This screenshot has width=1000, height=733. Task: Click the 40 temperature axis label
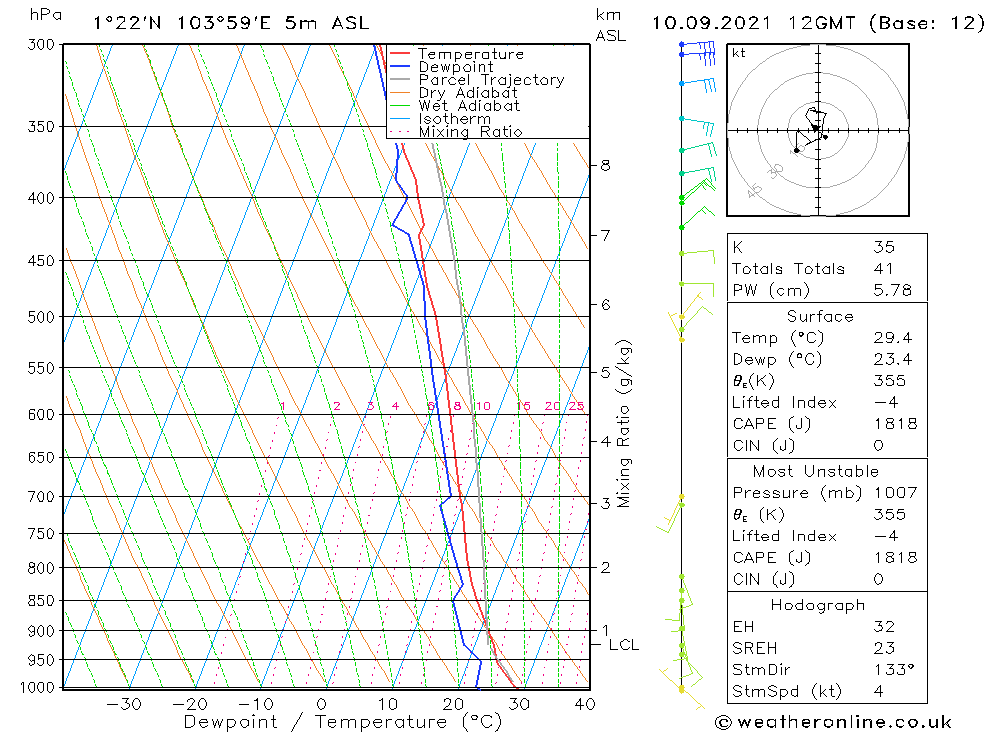(x=585, y=704)
